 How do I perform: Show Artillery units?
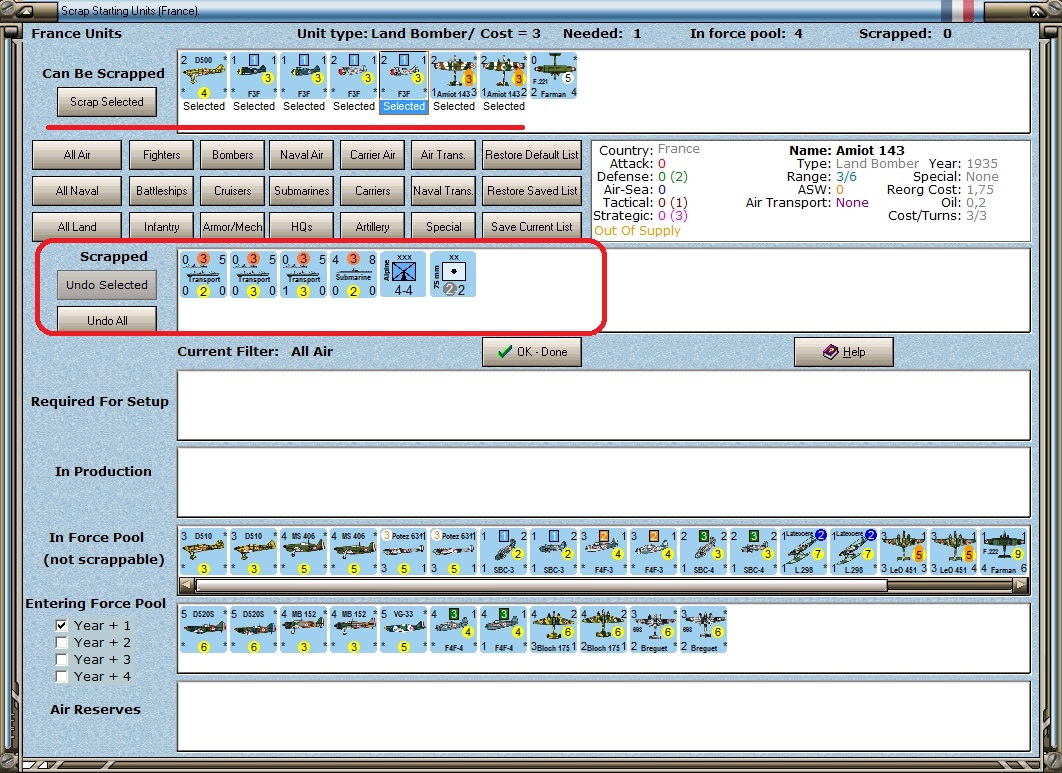tap(373, 227)
